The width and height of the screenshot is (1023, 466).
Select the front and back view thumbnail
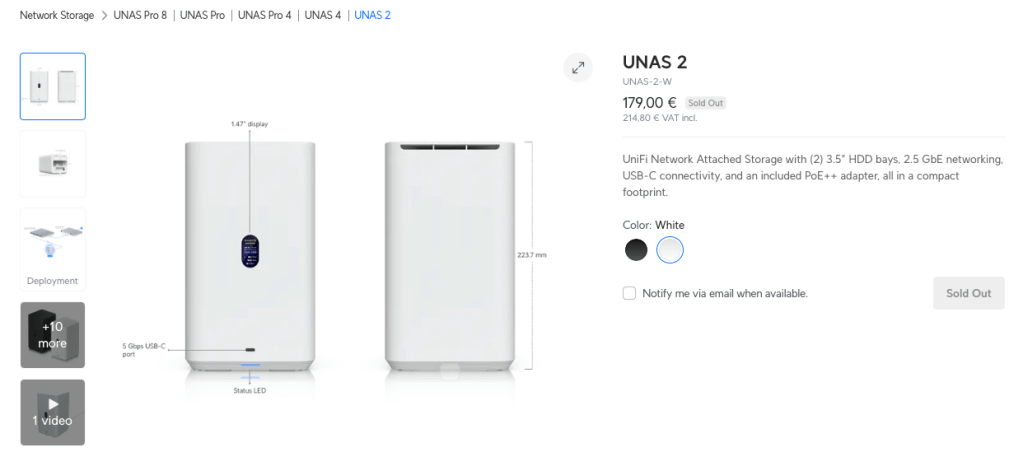(x=53, y=86)
